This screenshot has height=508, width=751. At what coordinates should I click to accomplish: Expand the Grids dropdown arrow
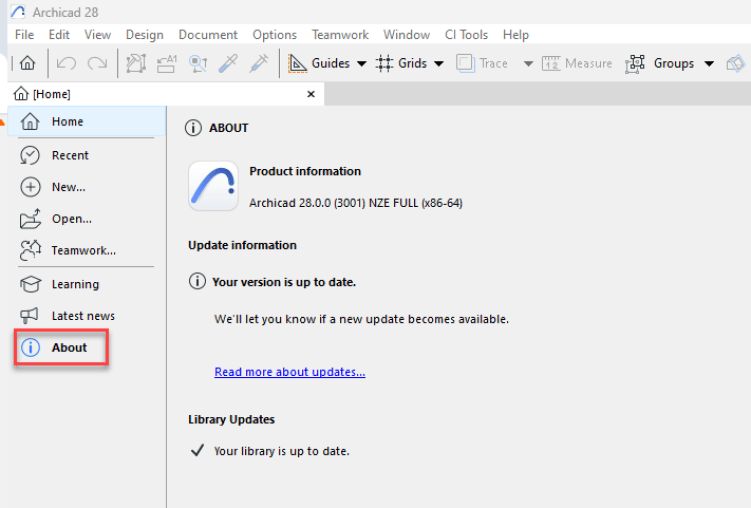coord(438,63)
